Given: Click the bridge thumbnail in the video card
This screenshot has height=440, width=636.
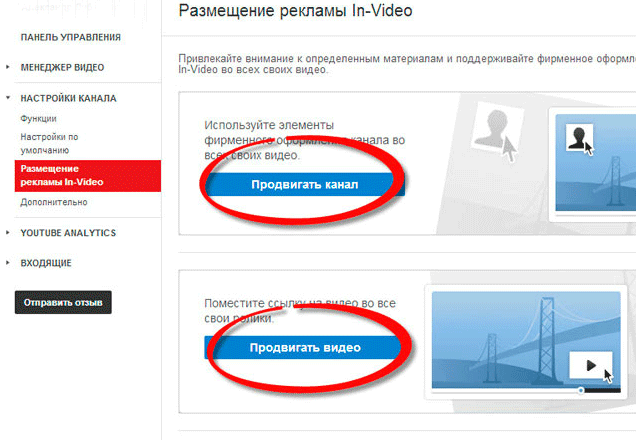Looking at the screenshot, I should [526, 340].
